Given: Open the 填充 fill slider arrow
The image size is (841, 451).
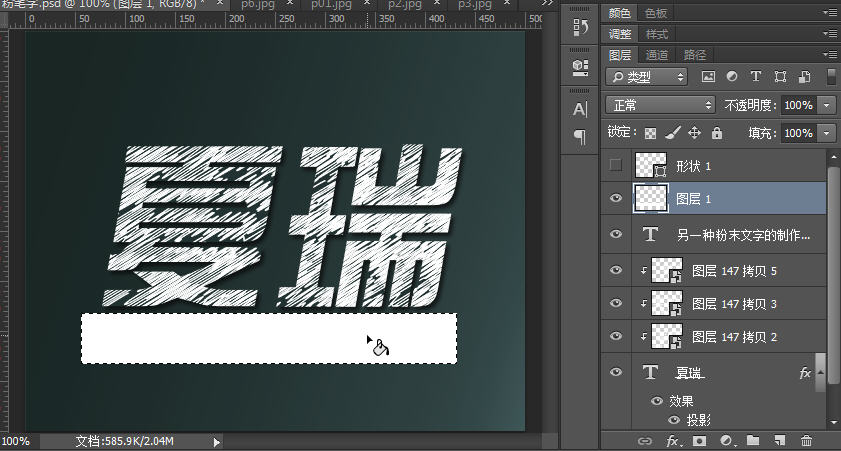Looking at the screenshot, I should 827,132.
